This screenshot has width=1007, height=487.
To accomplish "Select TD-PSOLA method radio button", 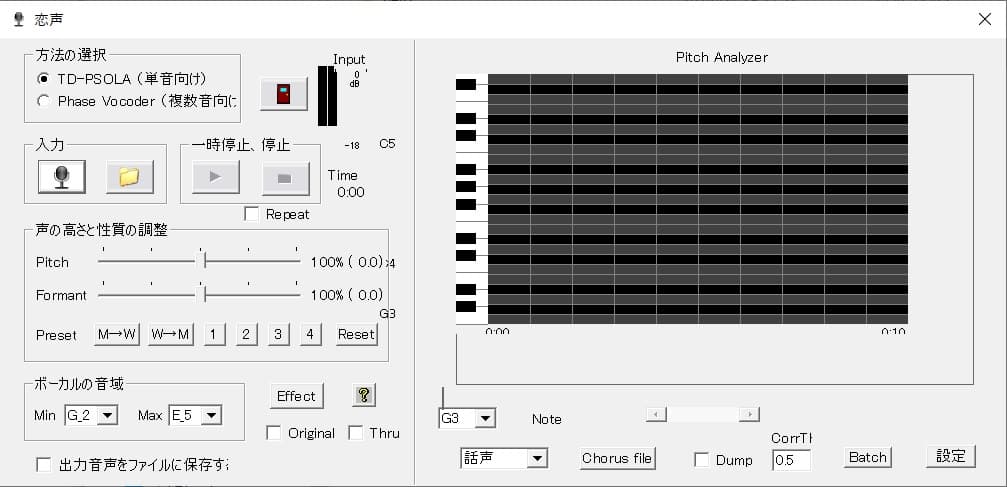I will (x=44, y=78).
